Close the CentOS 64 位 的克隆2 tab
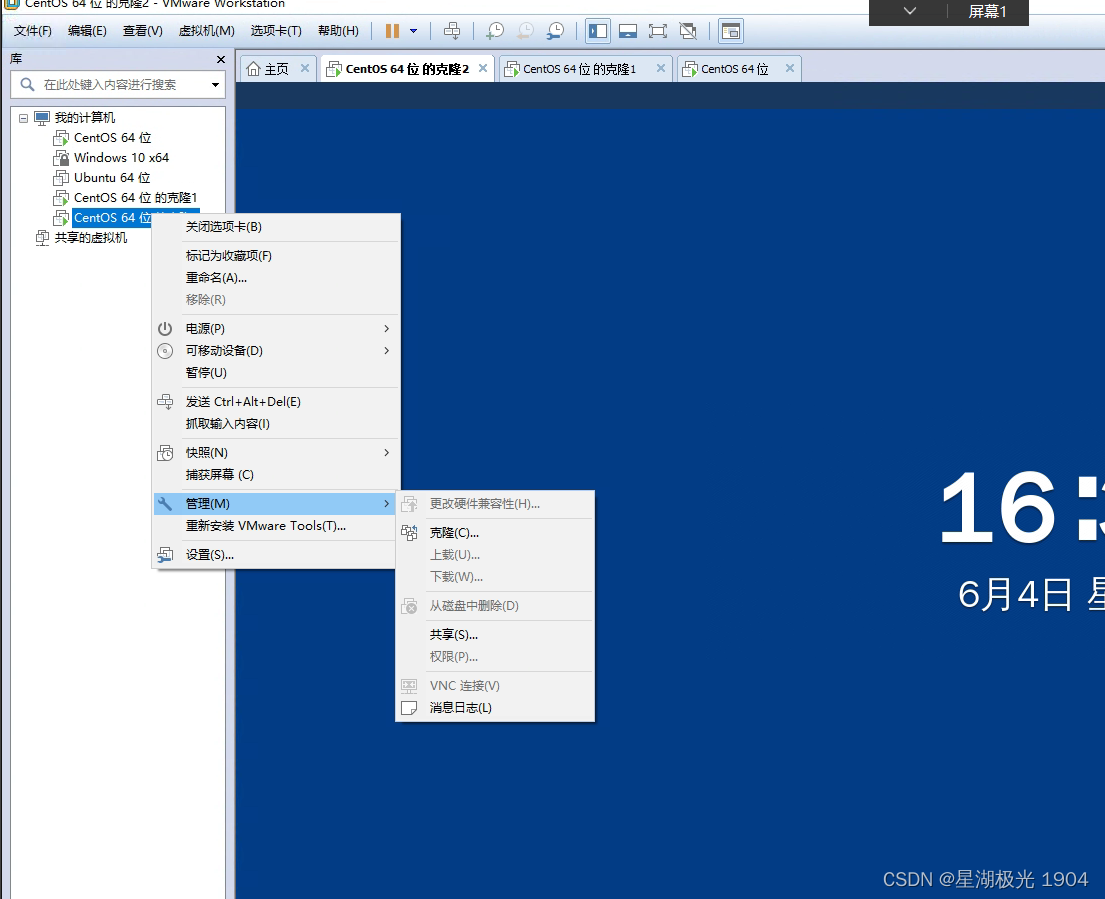The width and height of the screenshot is (1105, 899). point(483,68)
